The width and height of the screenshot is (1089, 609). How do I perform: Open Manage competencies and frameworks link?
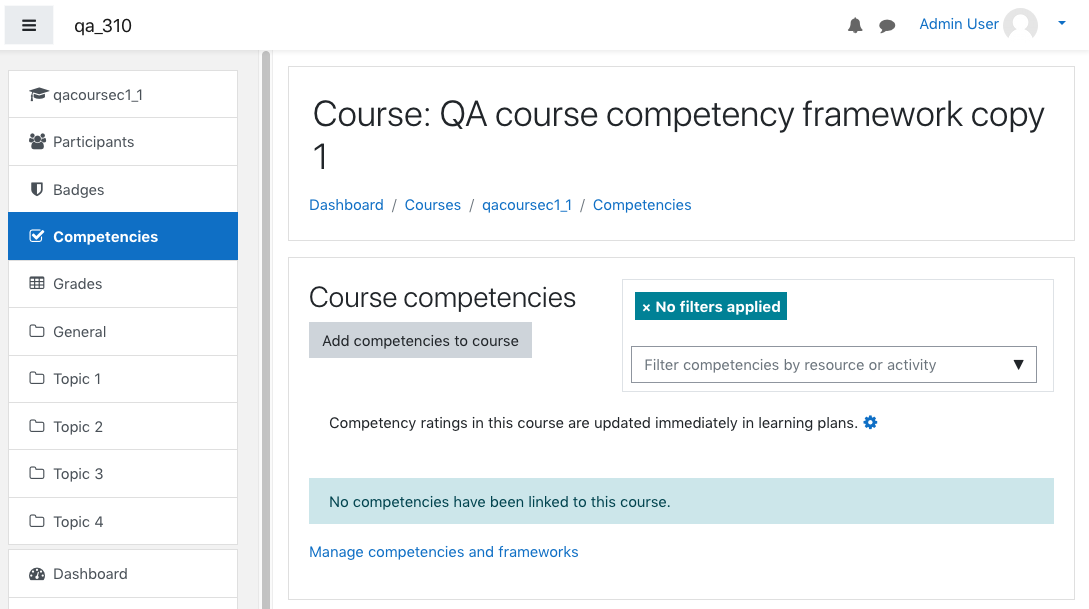coord(443,551)
